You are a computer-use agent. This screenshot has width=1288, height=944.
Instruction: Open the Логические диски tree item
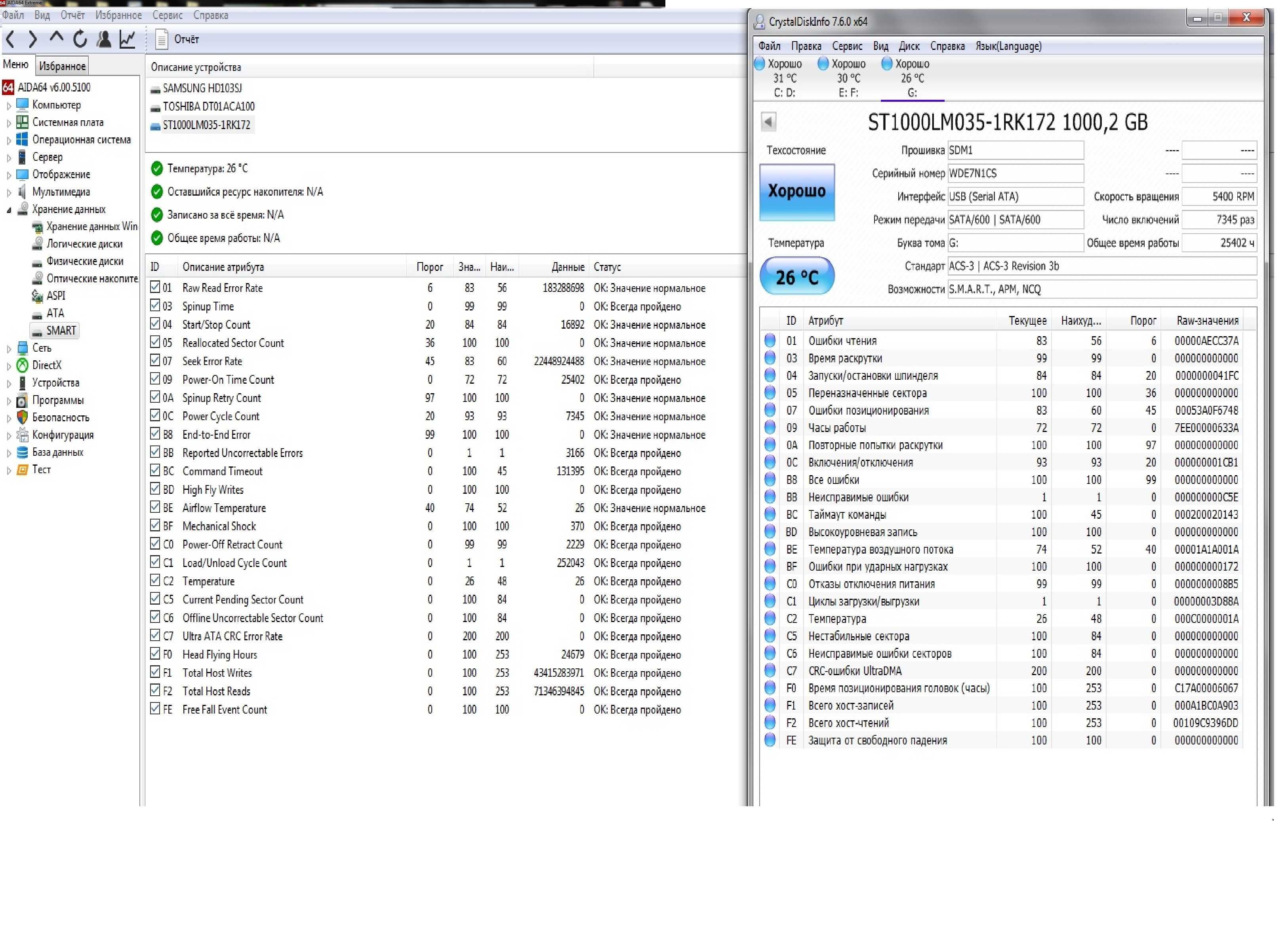click(77, 244)
